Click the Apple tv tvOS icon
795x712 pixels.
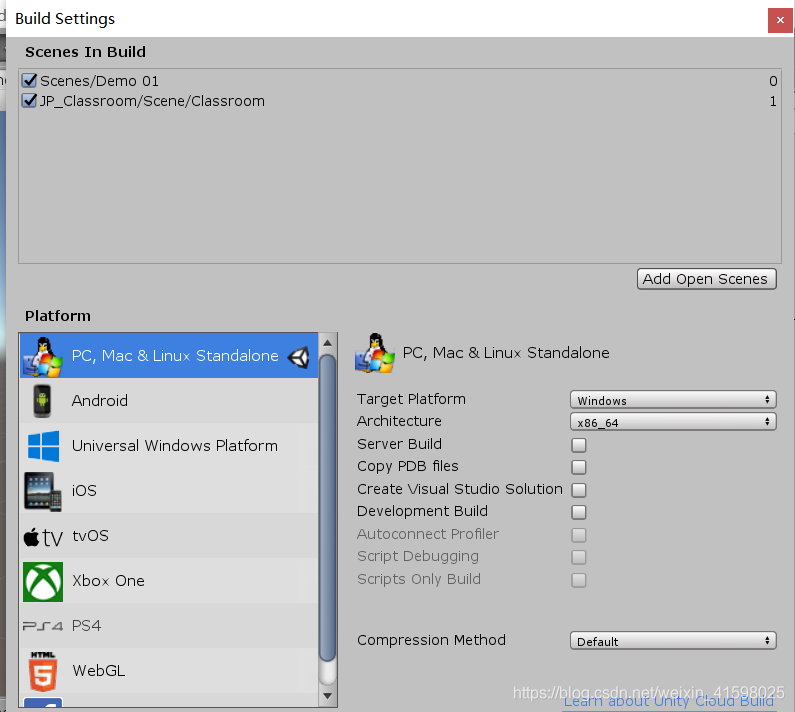pos(43,537)
